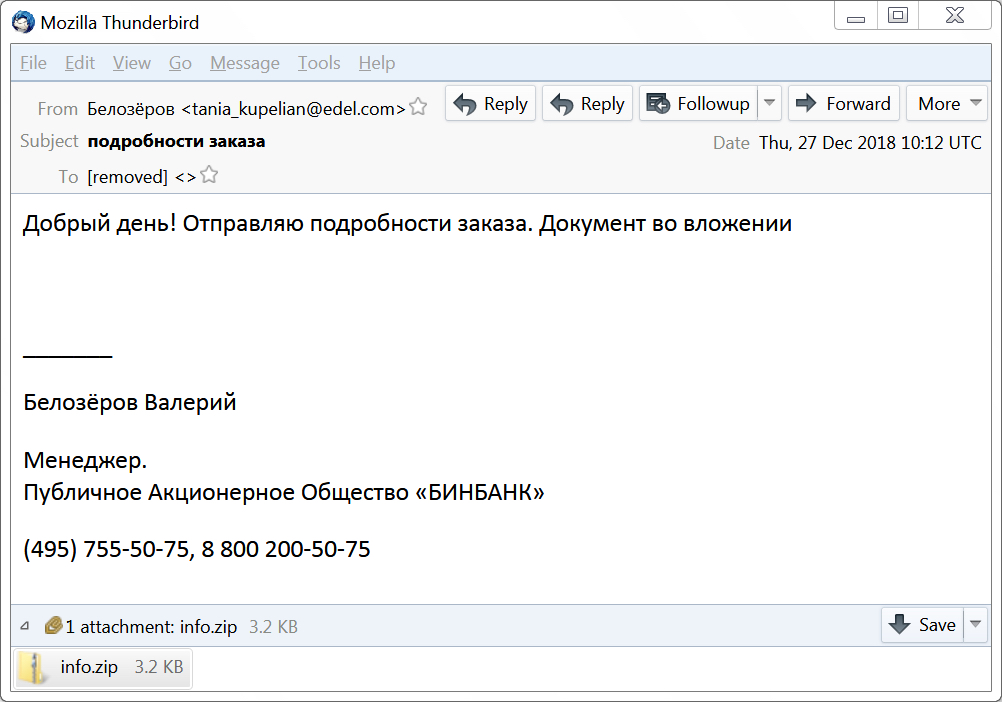Viewport: 1002px width, 702px height.
Task: Open the Edit menu
Action: (80, 63)
